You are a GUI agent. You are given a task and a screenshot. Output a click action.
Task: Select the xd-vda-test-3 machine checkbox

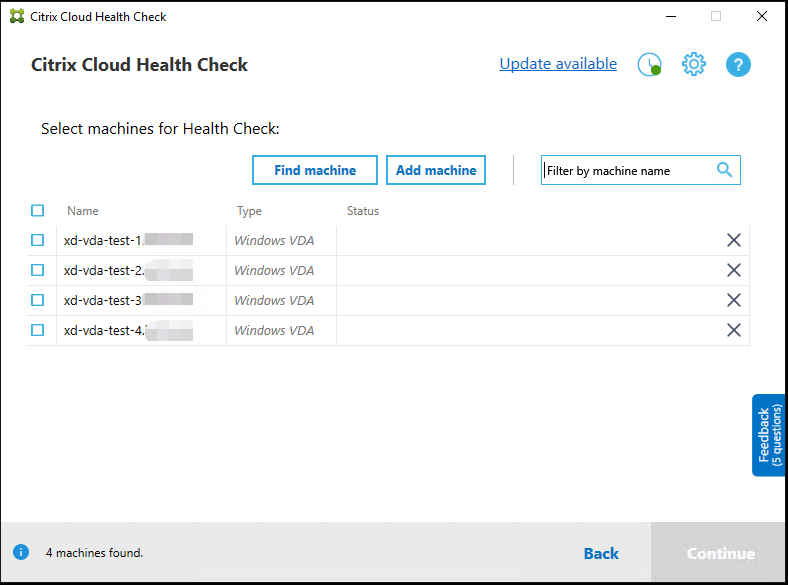pyautogui.click(x=38, y=300)
